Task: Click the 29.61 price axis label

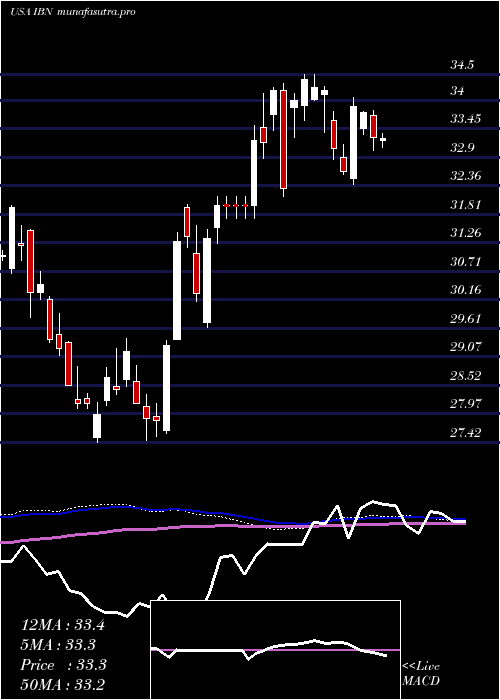Action: [465, 319]
